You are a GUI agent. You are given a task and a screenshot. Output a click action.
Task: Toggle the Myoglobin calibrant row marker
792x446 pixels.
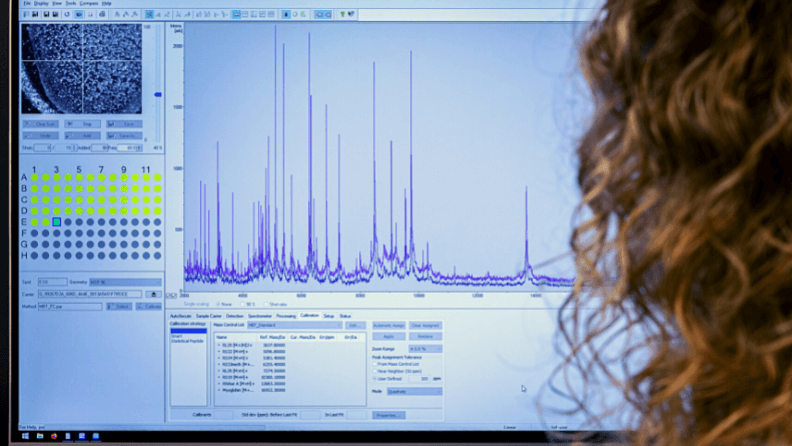219,390
